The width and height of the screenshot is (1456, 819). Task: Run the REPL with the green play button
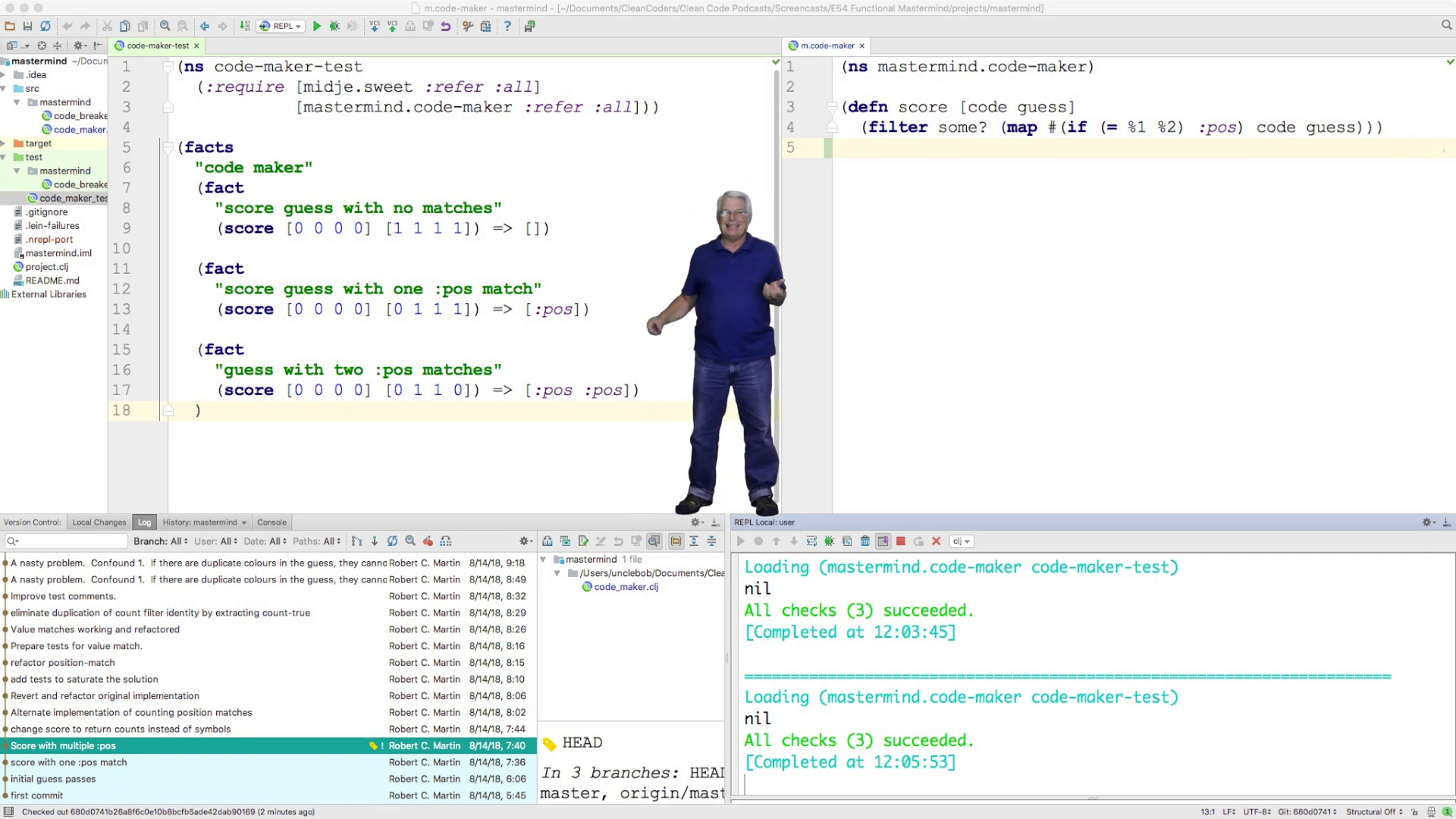click(317, 26)
